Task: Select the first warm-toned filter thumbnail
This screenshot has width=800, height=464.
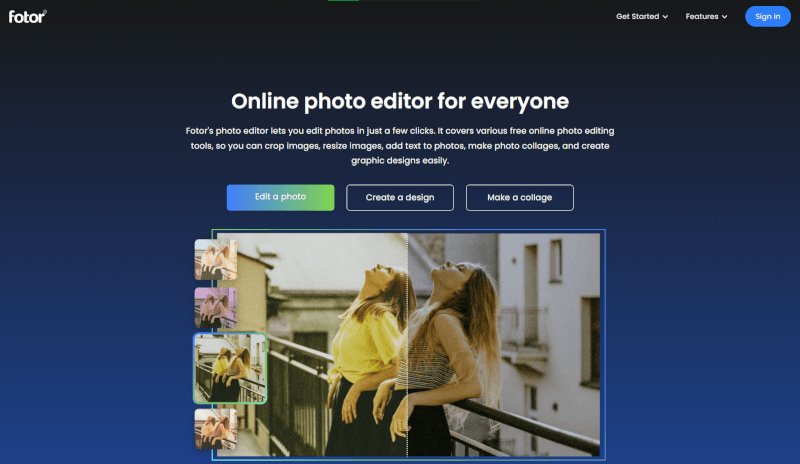Action: coord(215,259)
